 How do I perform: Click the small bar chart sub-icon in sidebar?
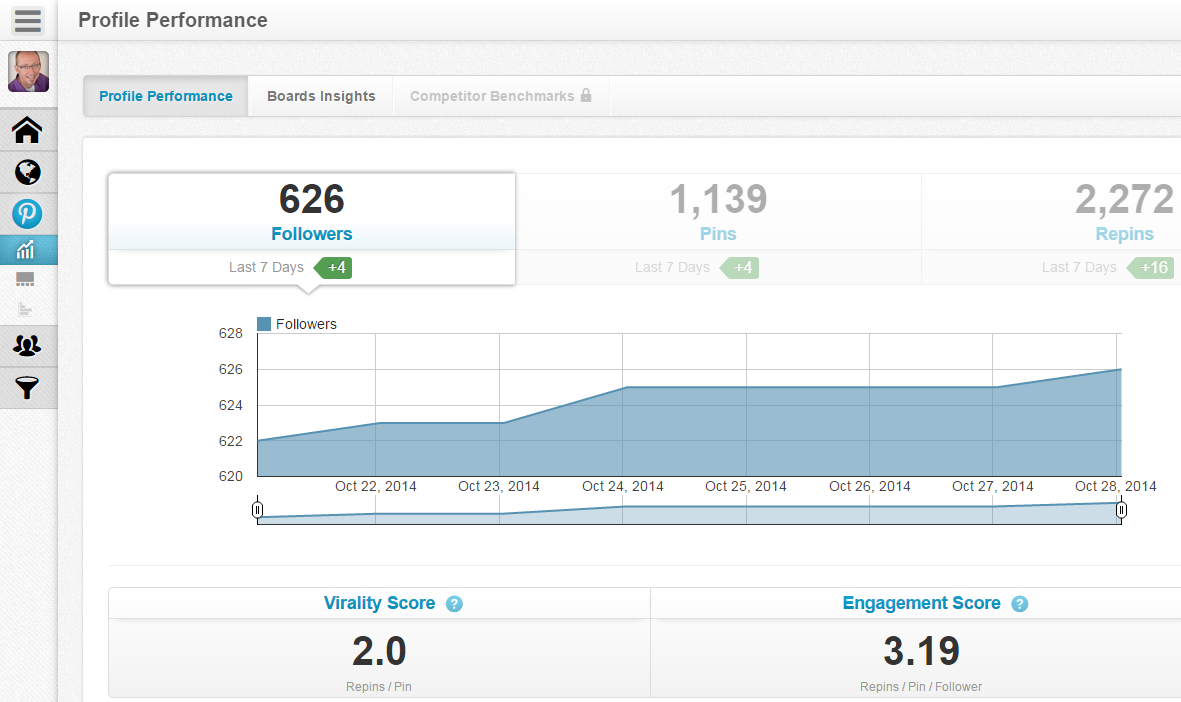pyautogui.click(x=26, y=310)
